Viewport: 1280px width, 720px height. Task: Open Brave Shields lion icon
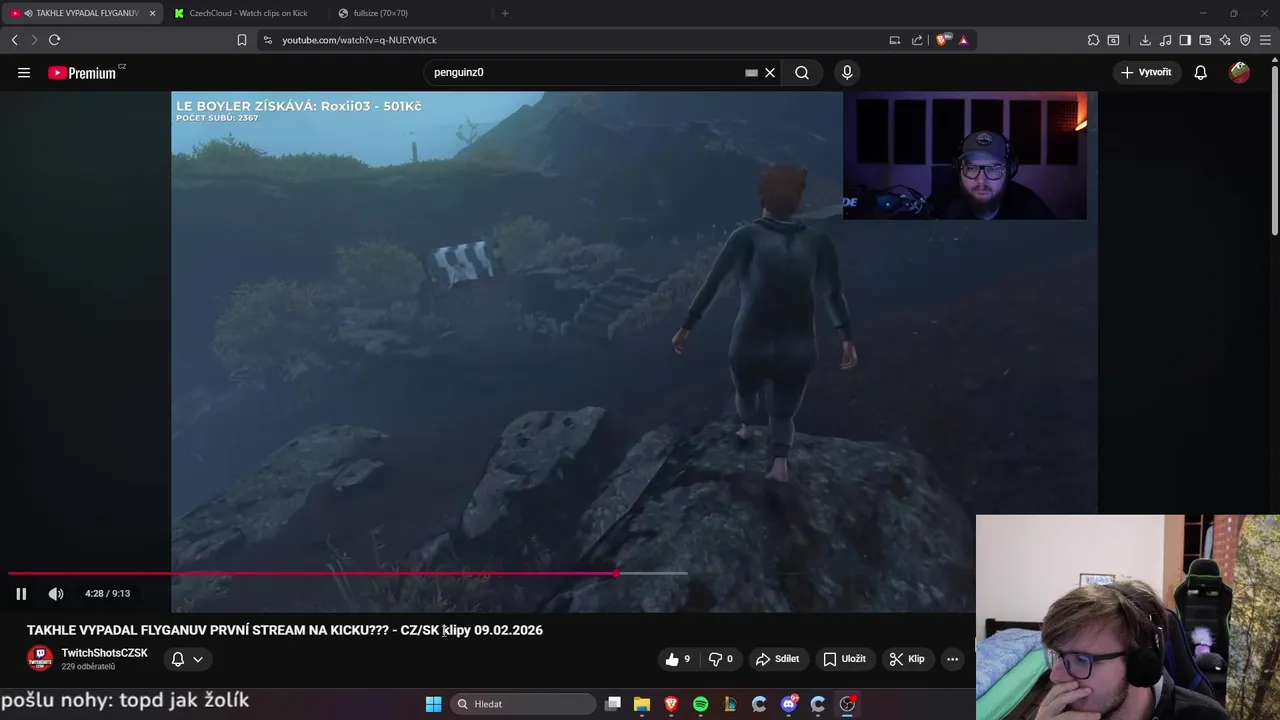(x=942, y=40)
